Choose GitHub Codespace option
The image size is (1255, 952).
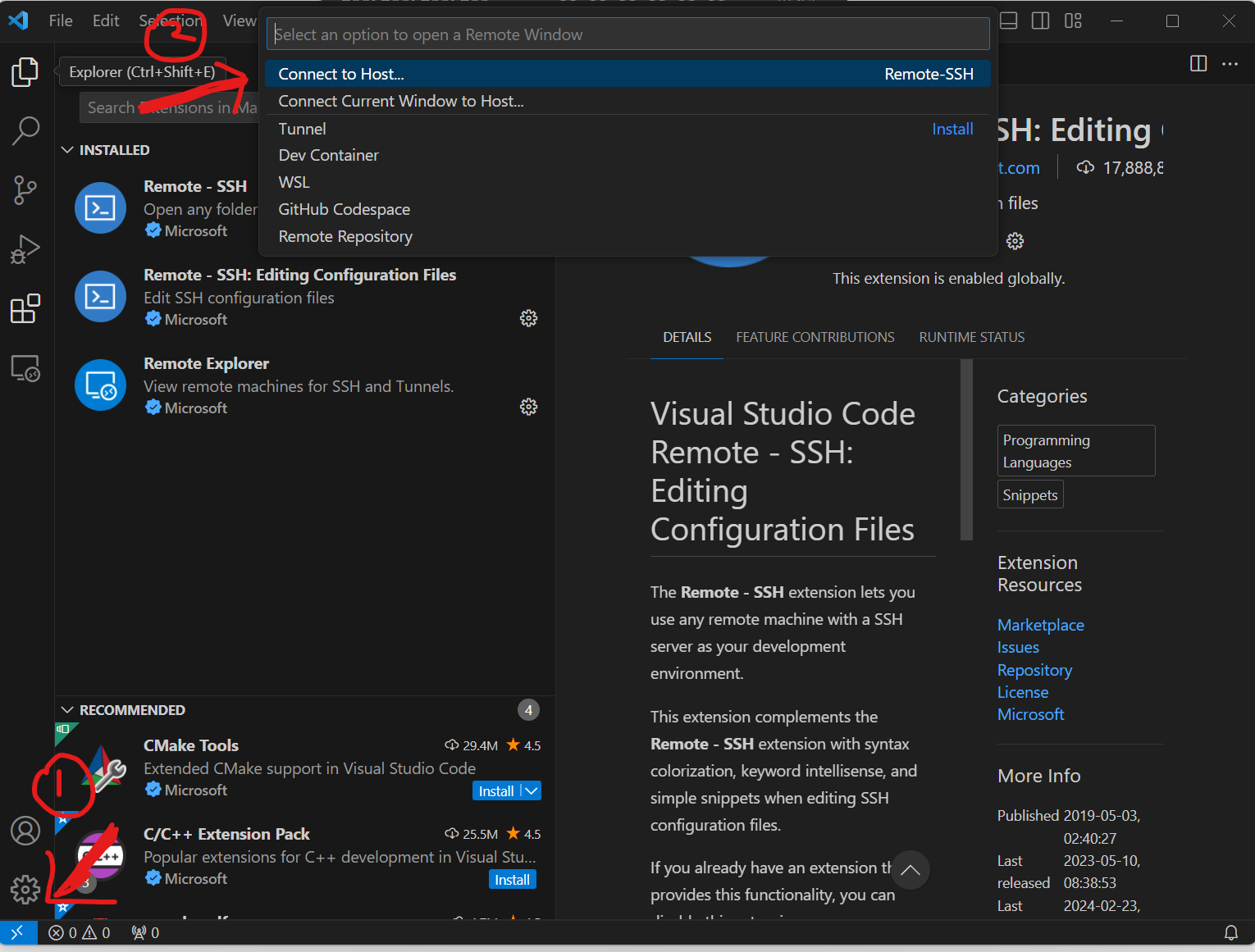pyautogui.click(x=627, y=209)
